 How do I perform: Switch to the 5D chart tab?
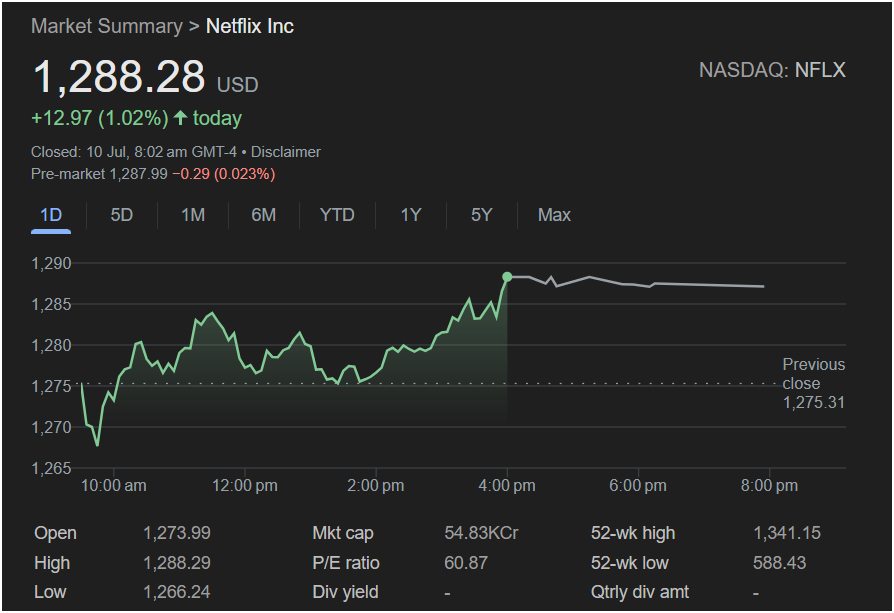[x=121, y=215]
